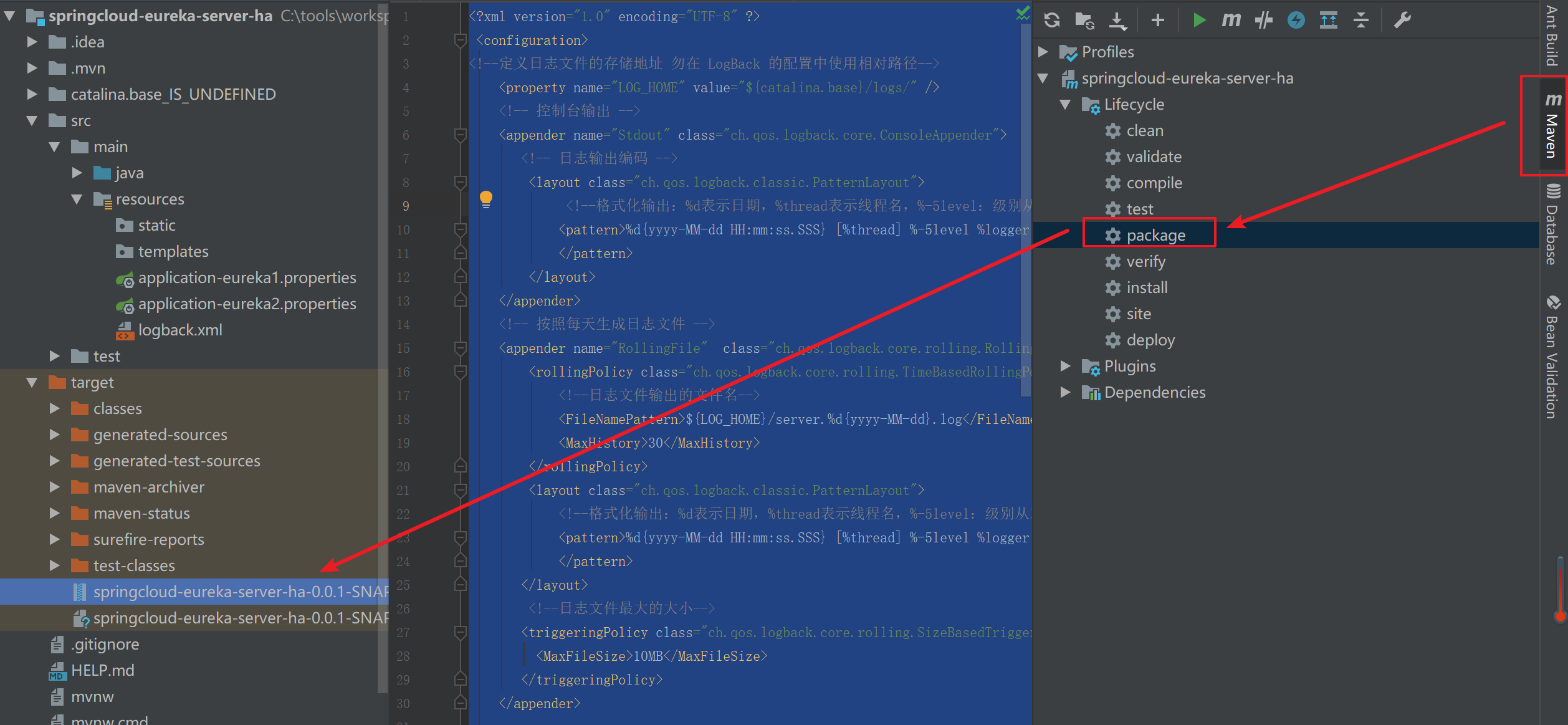The height and width of the screenshot is (725, 1568).
Task: Expand the Profiles node
Action: (x=1043, y=52)
